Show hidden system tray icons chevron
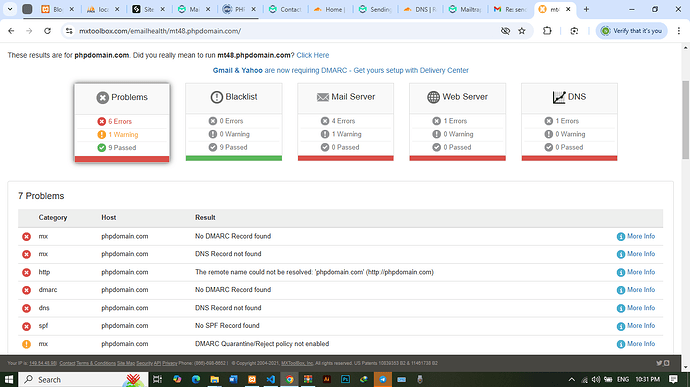 pos(571,379)
